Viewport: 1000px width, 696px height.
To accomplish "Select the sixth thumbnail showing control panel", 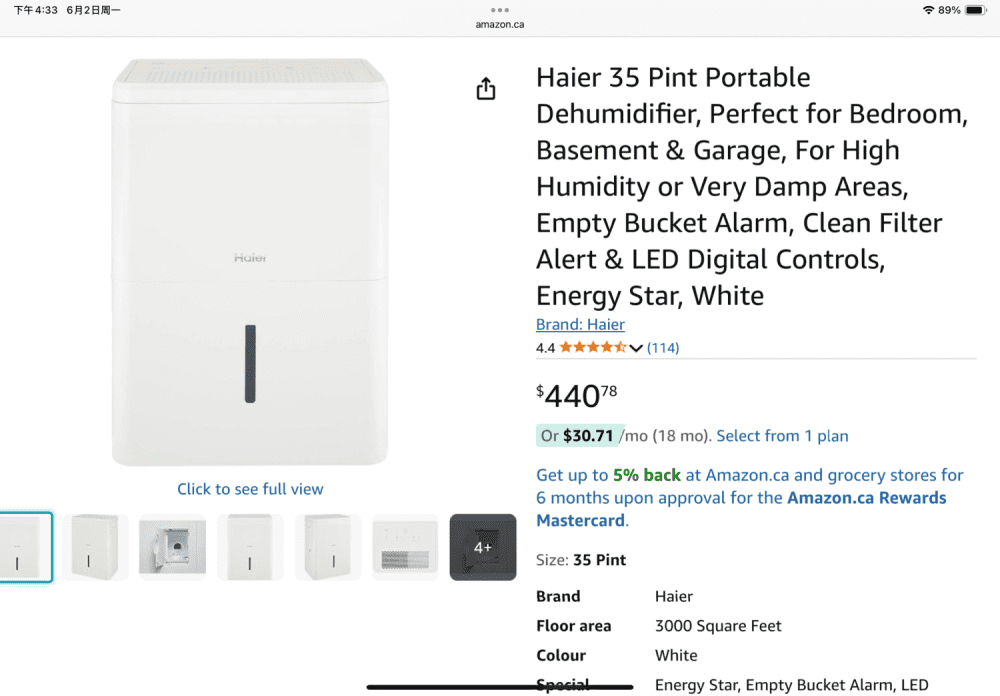I will click(405, 547).
